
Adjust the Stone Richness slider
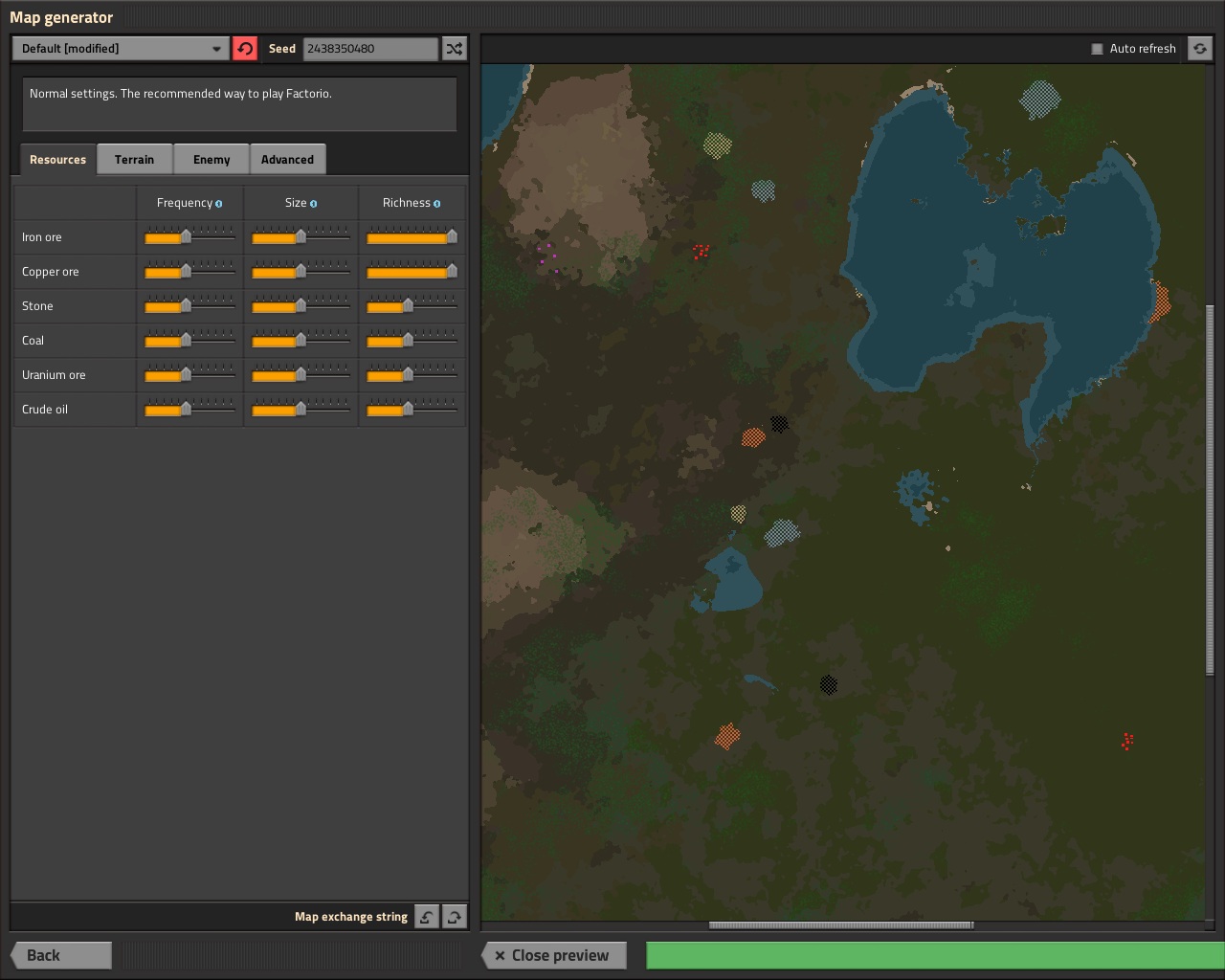(412, 305)
